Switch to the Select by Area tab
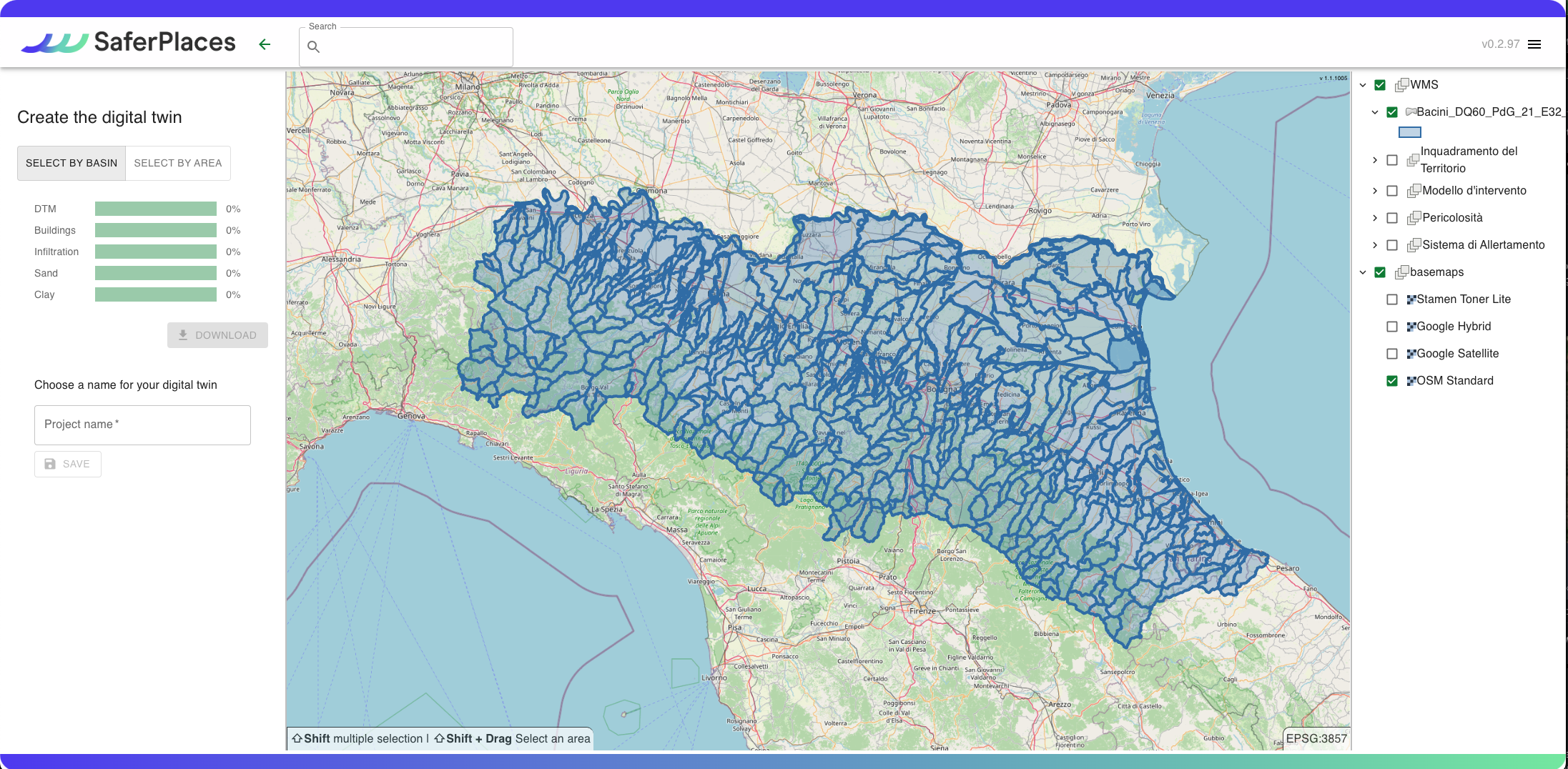 pyautogui.click(x=178, y=163)
